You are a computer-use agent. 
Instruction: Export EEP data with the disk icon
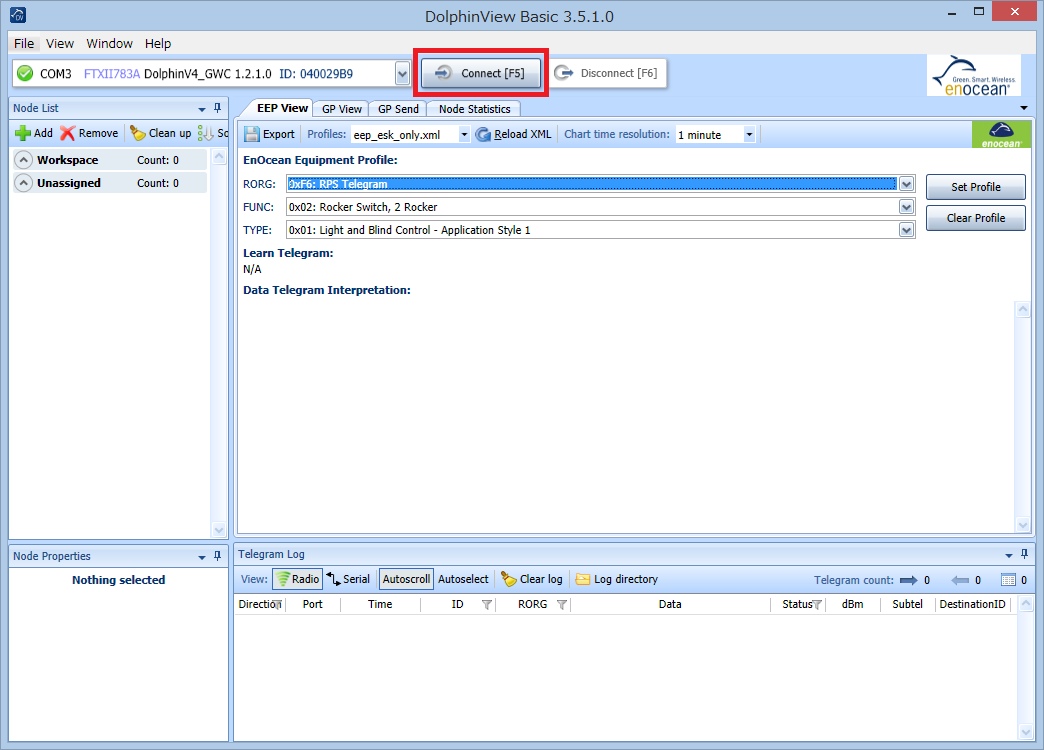coord(270,134)
